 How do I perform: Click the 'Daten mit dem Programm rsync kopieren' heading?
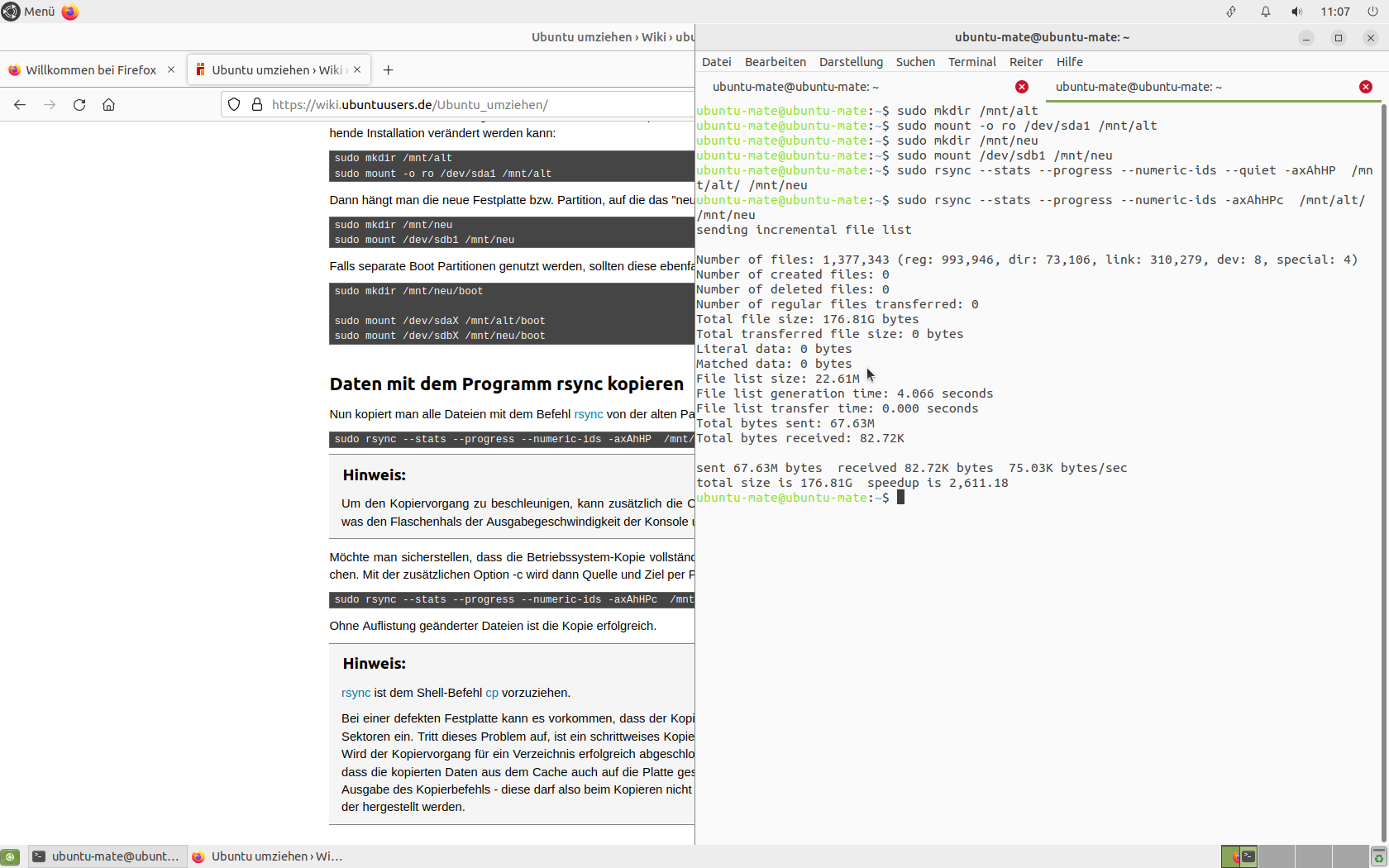pos(507,384)
